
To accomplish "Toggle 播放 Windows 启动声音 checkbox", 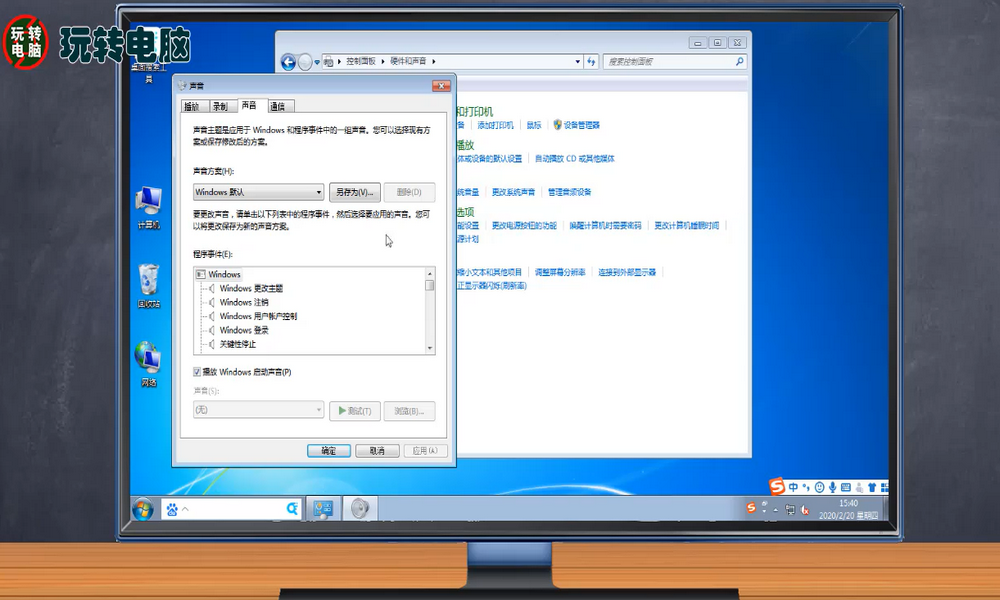I will [x=197, y=372].
